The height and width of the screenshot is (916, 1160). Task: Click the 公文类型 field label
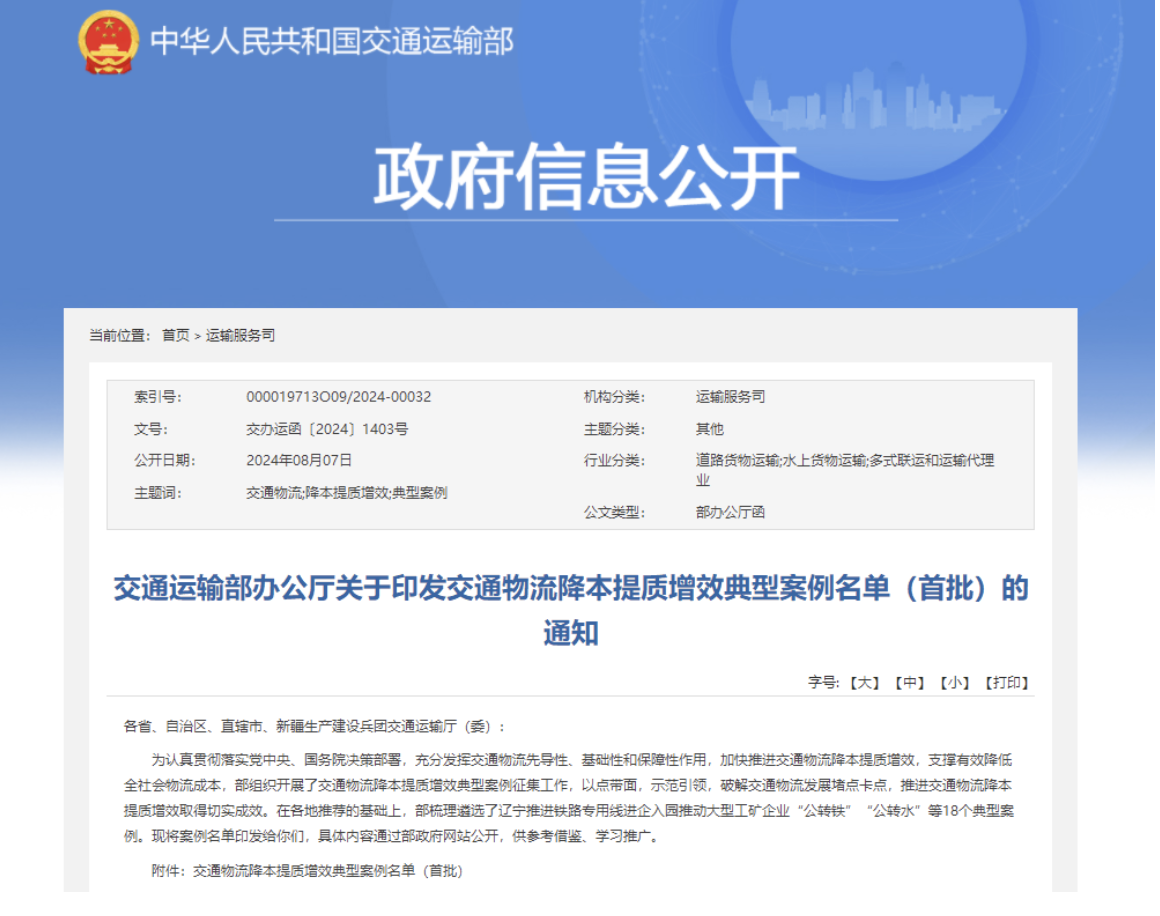[x=614, y=513]
